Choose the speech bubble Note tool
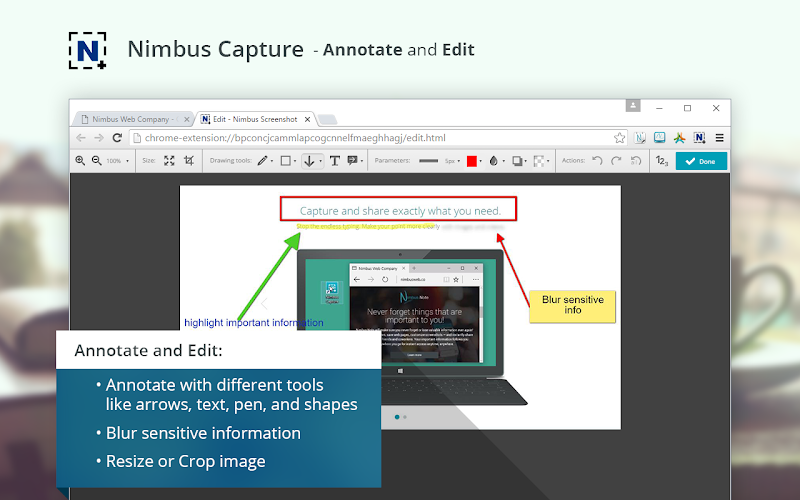This screenshot has width=800, height=500. click(x=353, y=161)
